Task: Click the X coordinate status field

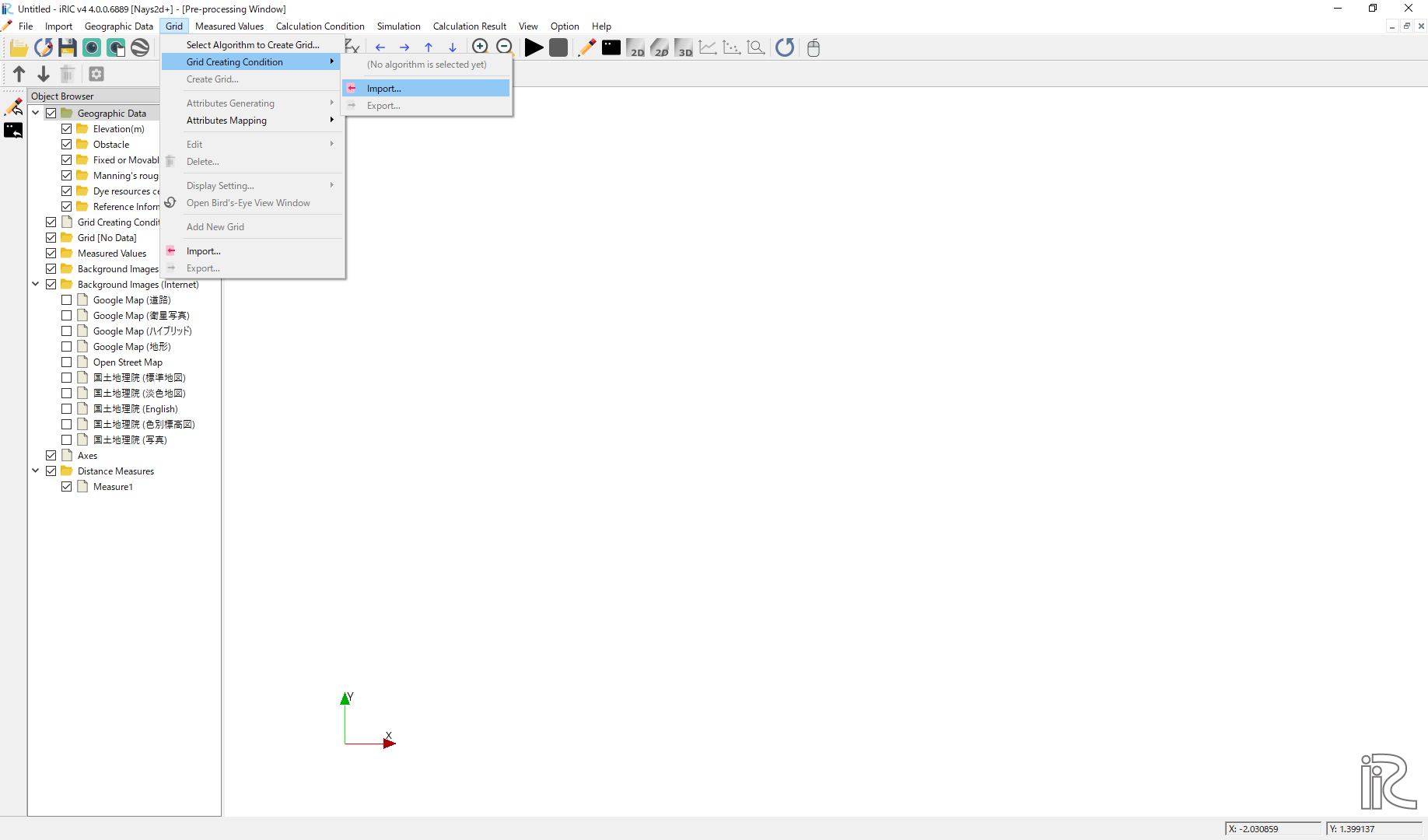Action: click(x=1273, y=829)
